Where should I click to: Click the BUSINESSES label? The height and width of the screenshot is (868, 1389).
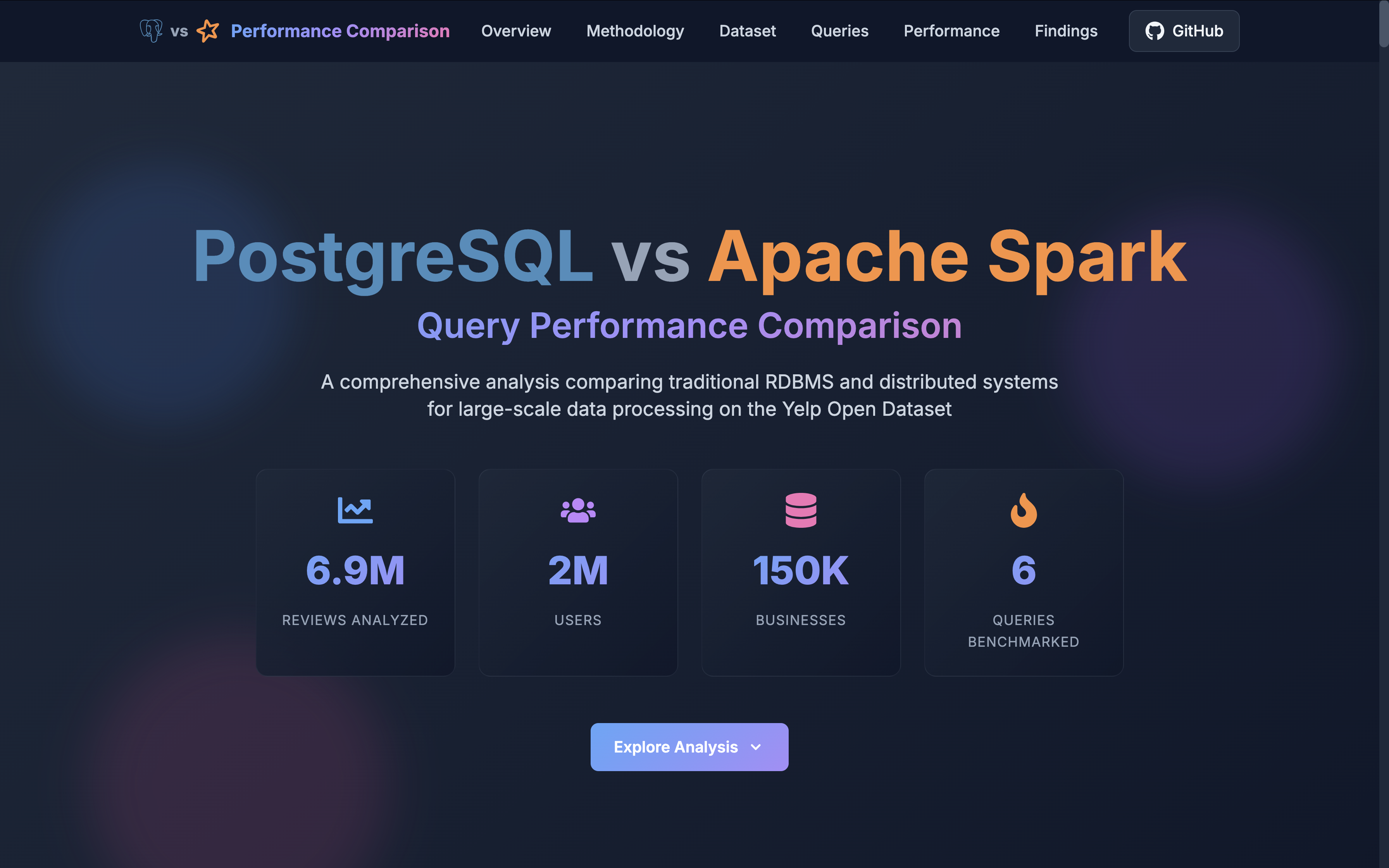tap(801, 620)
